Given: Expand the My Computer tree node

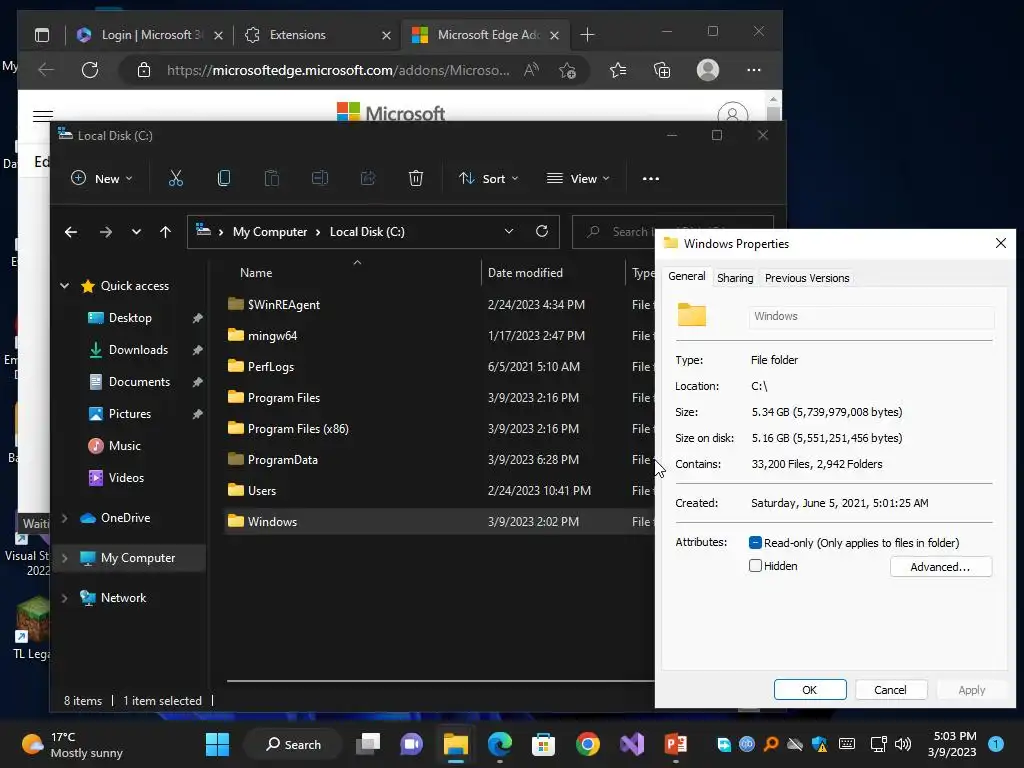Looking at the screenshot, I should (65, 558).
